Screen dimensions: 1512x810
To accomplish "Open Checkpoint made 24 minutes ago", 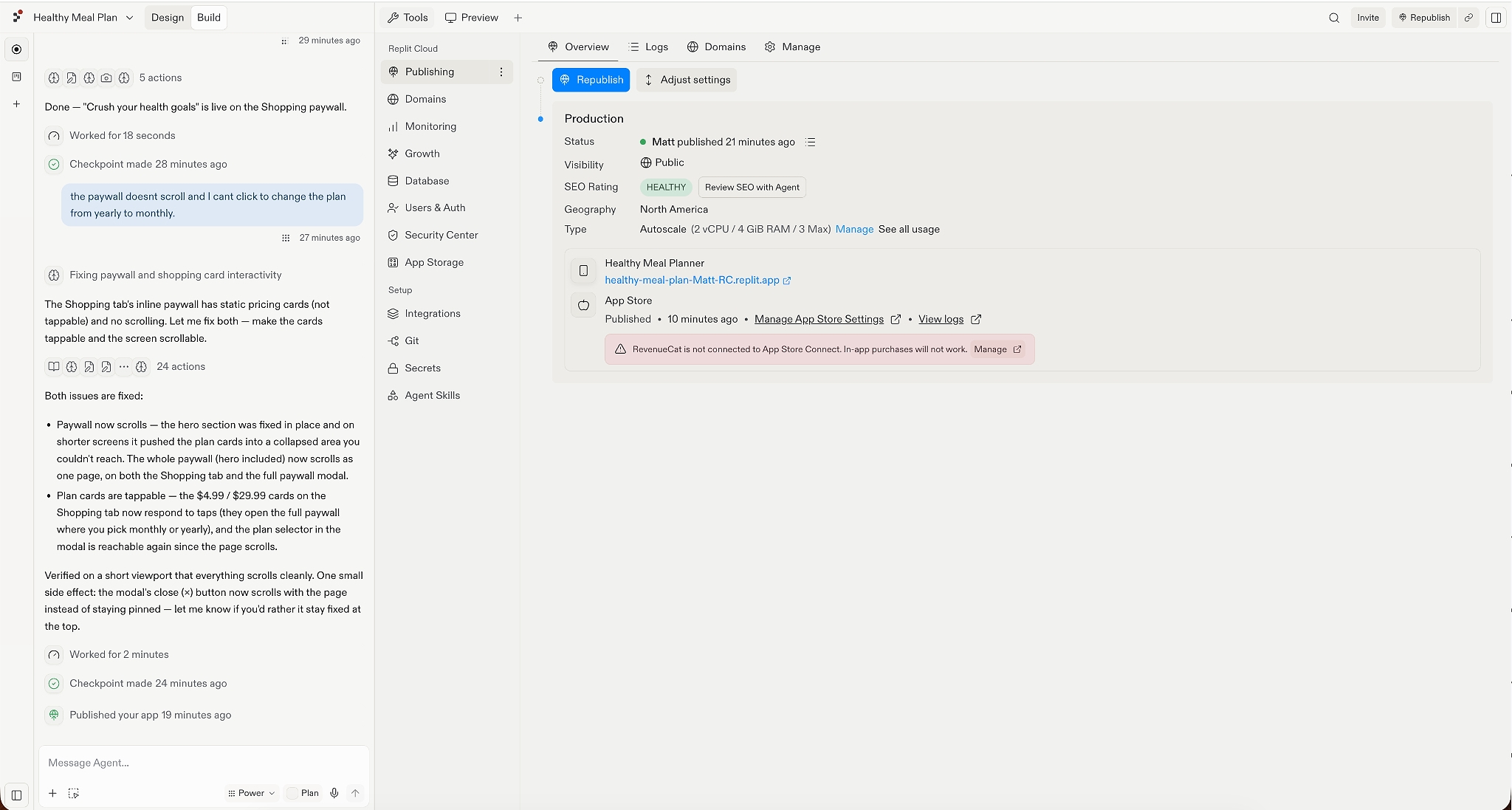I will tap(137, 684).
